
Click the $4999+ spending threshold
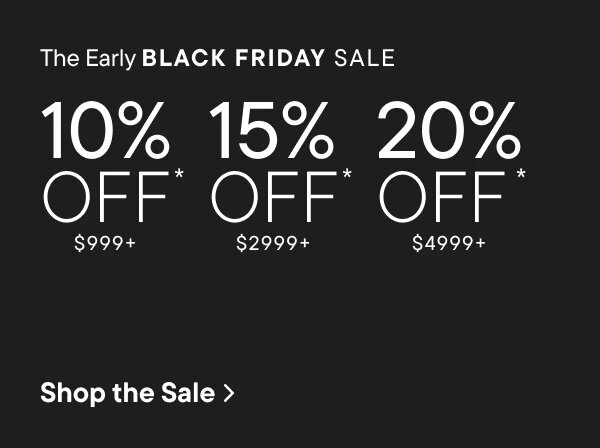(448, 242)
